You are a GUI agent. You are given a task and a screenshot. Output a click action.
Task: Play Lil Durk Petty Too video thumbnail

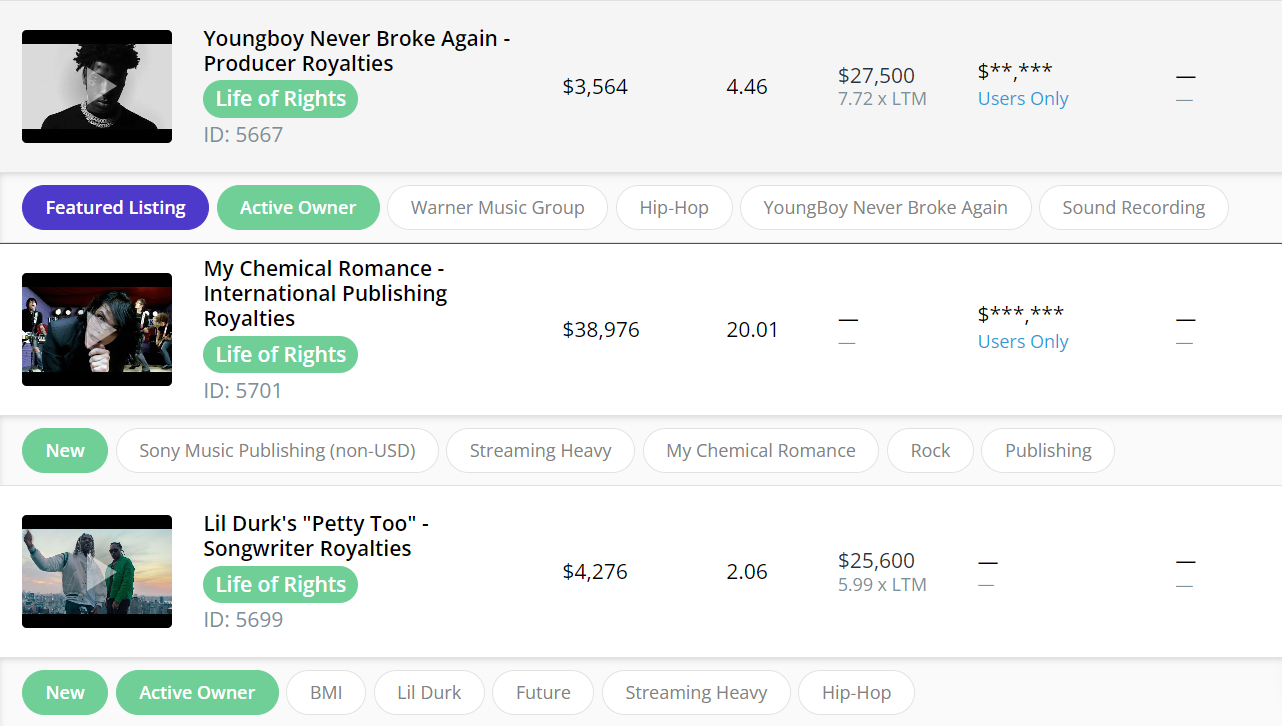(x=97, y=572)
